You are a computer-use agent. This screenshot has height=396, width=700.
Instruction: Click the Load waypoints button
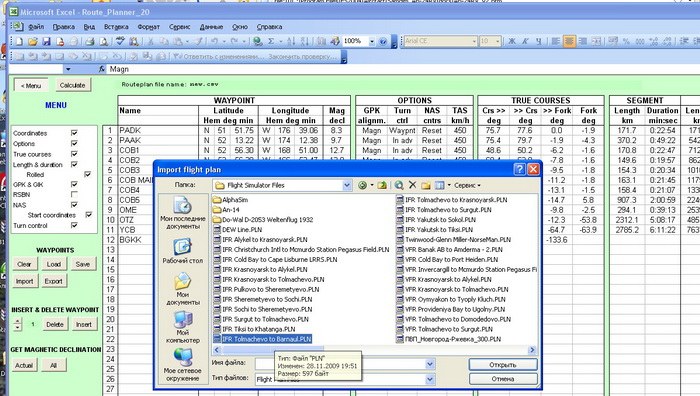click(54, 264)
